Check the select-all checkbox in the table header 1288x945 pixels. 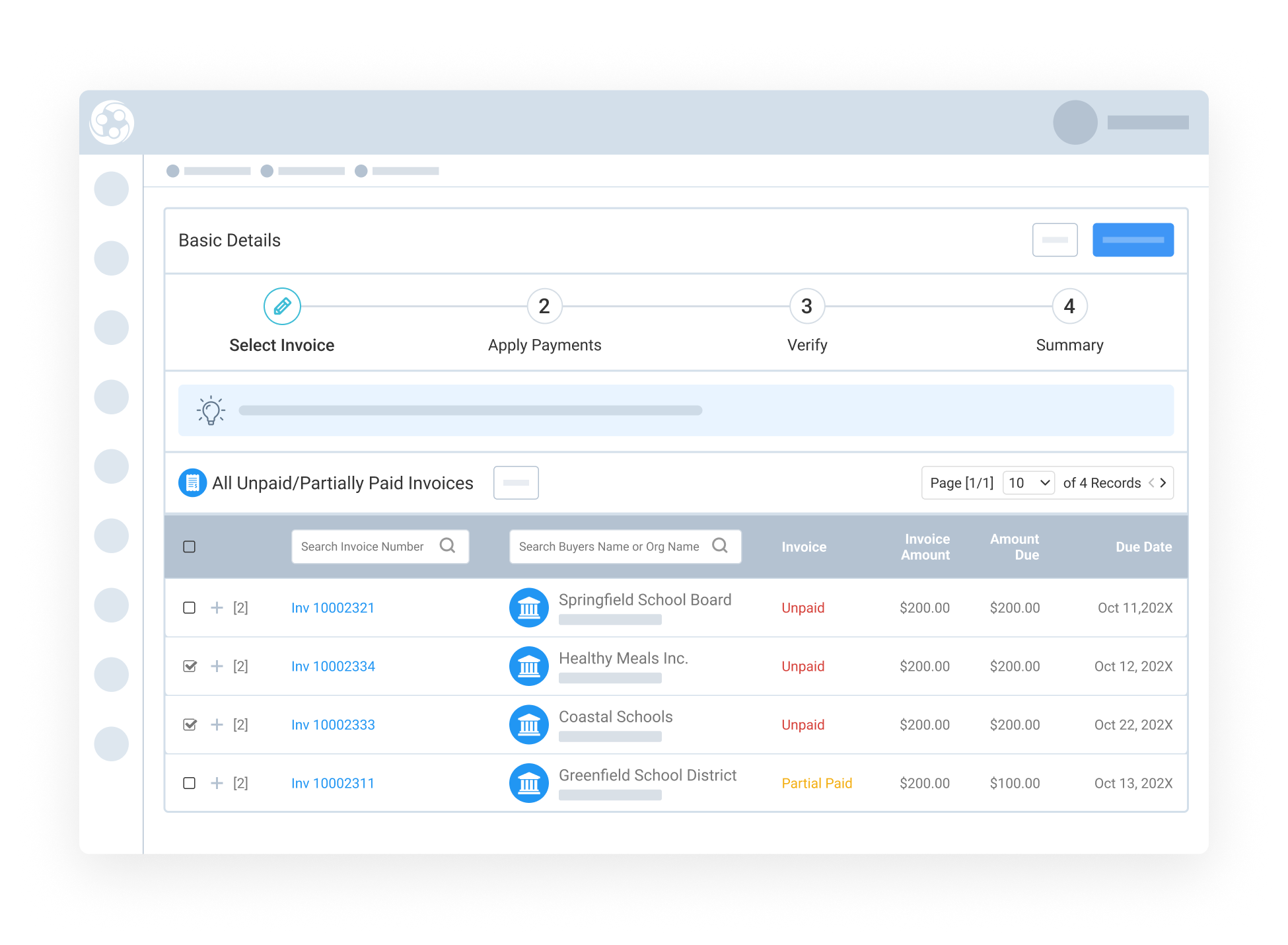(x=190, y=546)
